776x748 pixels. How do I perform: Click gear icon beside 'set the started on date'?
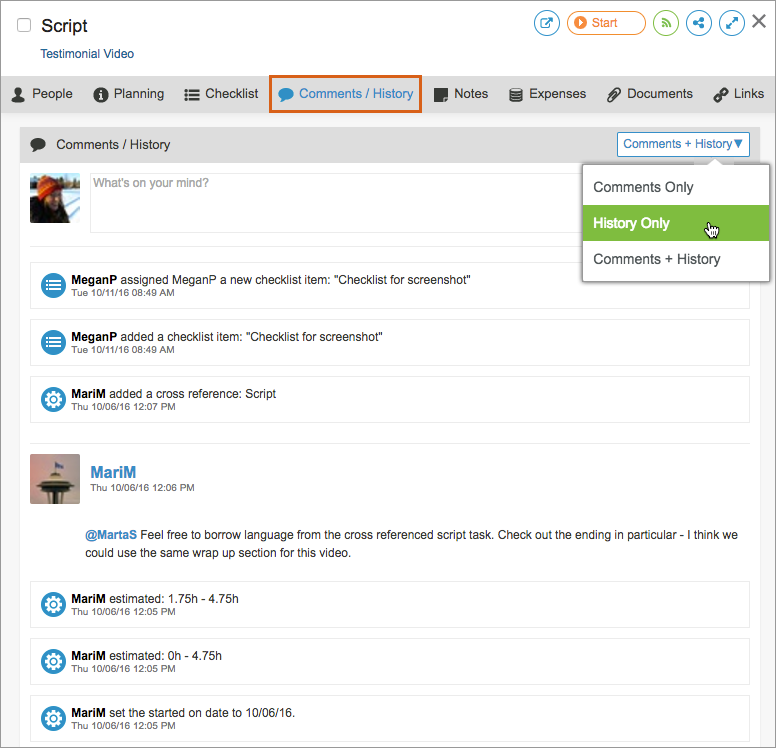click(53, 718)
